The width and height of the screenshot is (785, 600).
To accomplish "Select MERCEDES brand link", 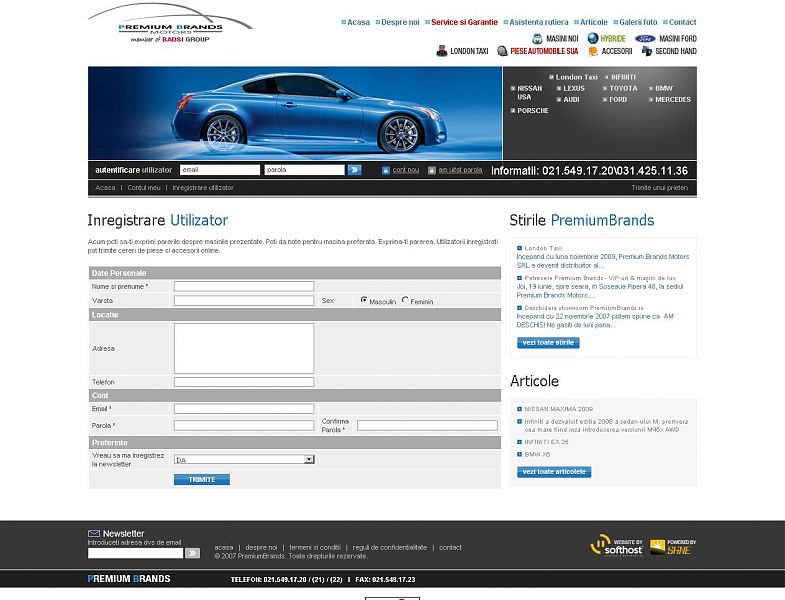I will click(673, 100).
